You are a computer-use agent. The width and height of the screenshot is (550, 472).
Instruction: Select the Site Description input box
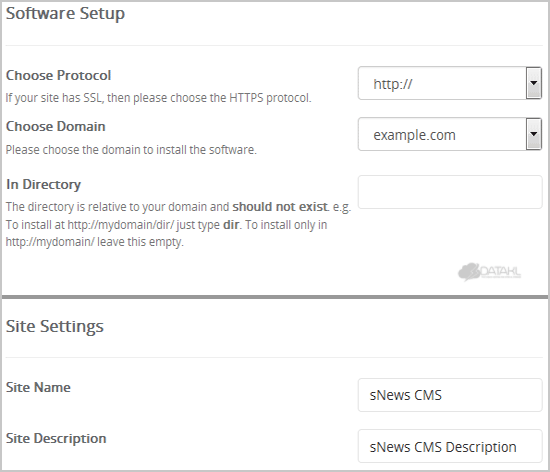coord(450,446)
